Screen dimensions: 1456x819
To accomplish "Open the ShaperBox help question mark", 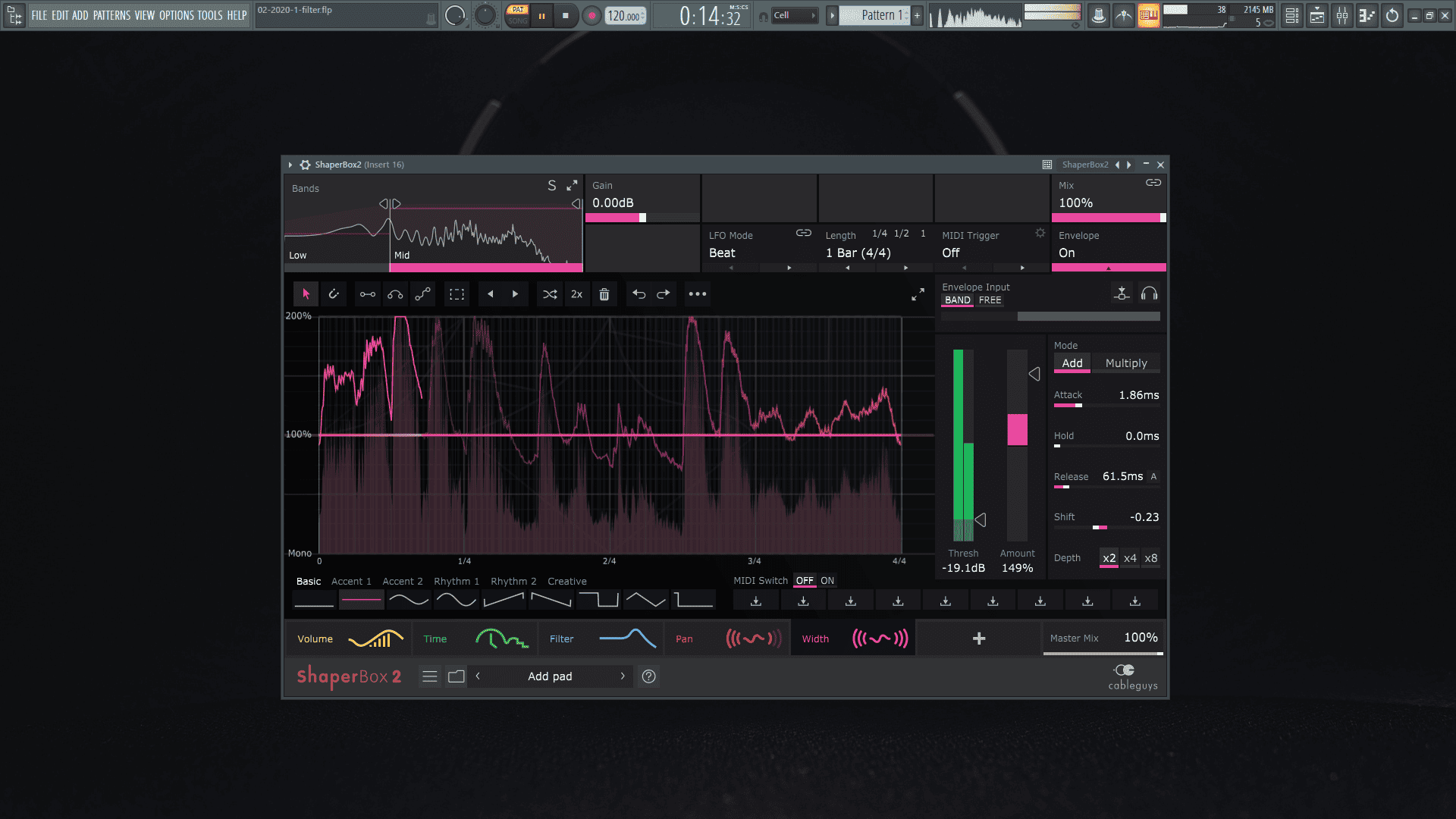I will [648, 676].
